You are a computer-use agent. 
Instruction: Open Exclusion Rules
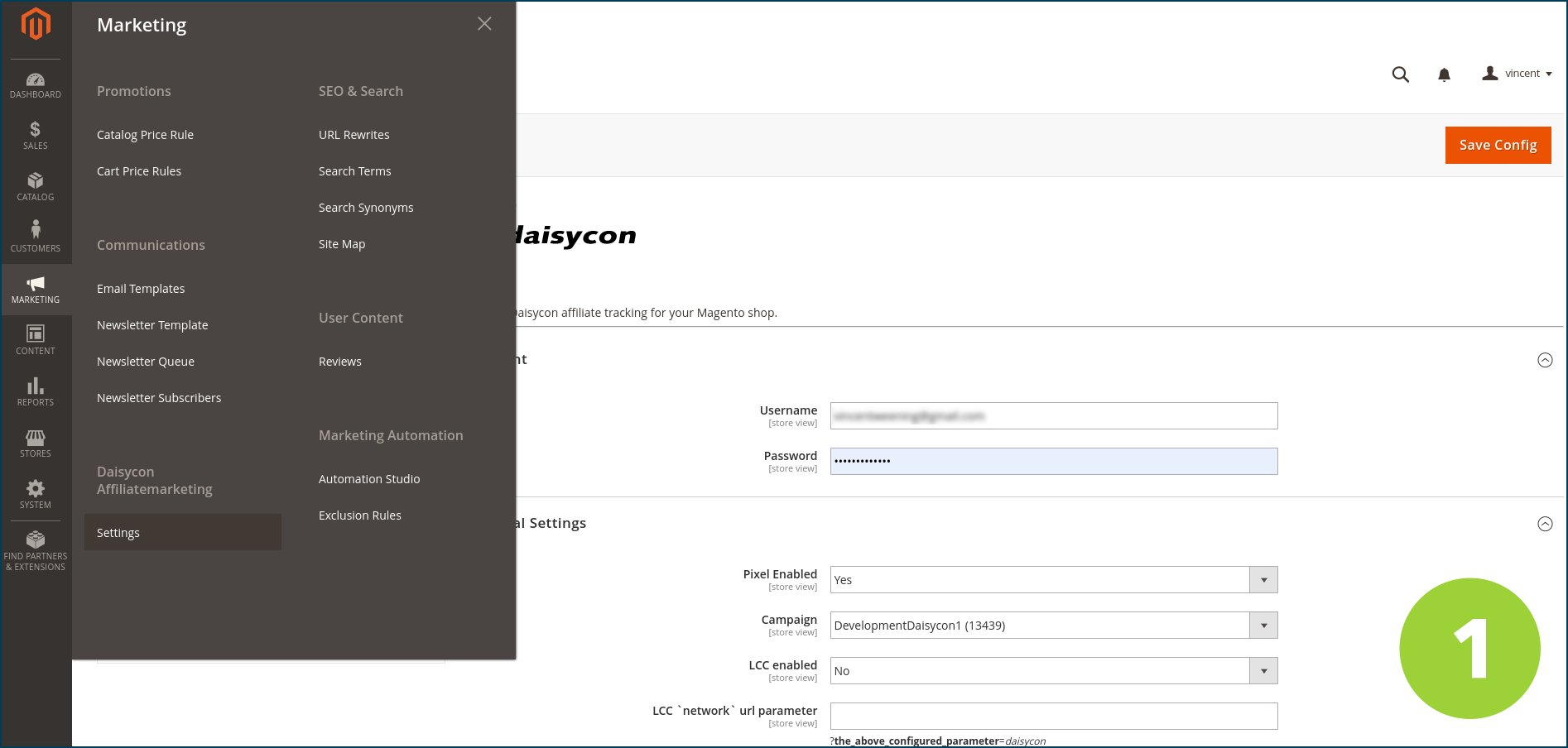point(360,515)
